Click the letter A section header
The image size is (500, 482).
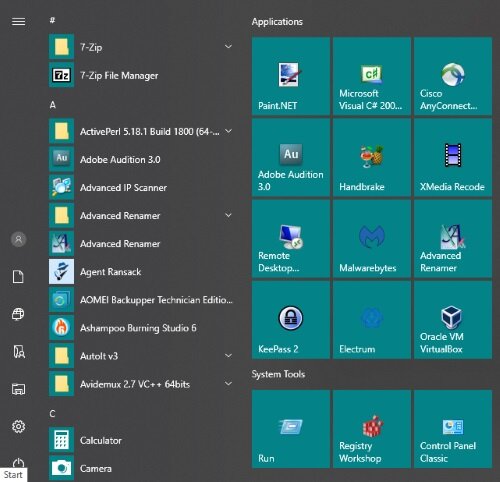click(53, 105)
